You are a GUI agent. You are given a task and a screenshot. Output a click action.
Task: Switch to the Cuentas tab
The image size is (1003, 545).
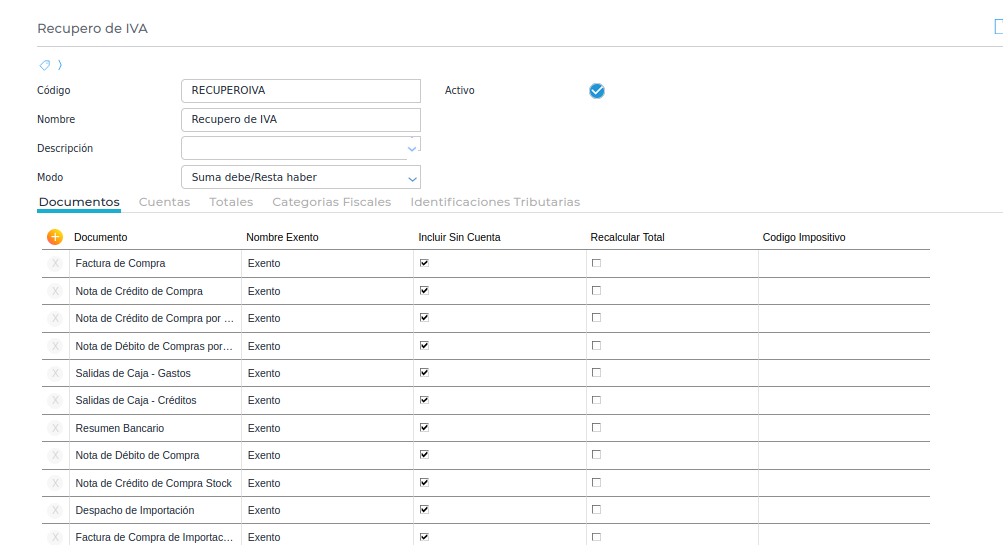point(164,202)
